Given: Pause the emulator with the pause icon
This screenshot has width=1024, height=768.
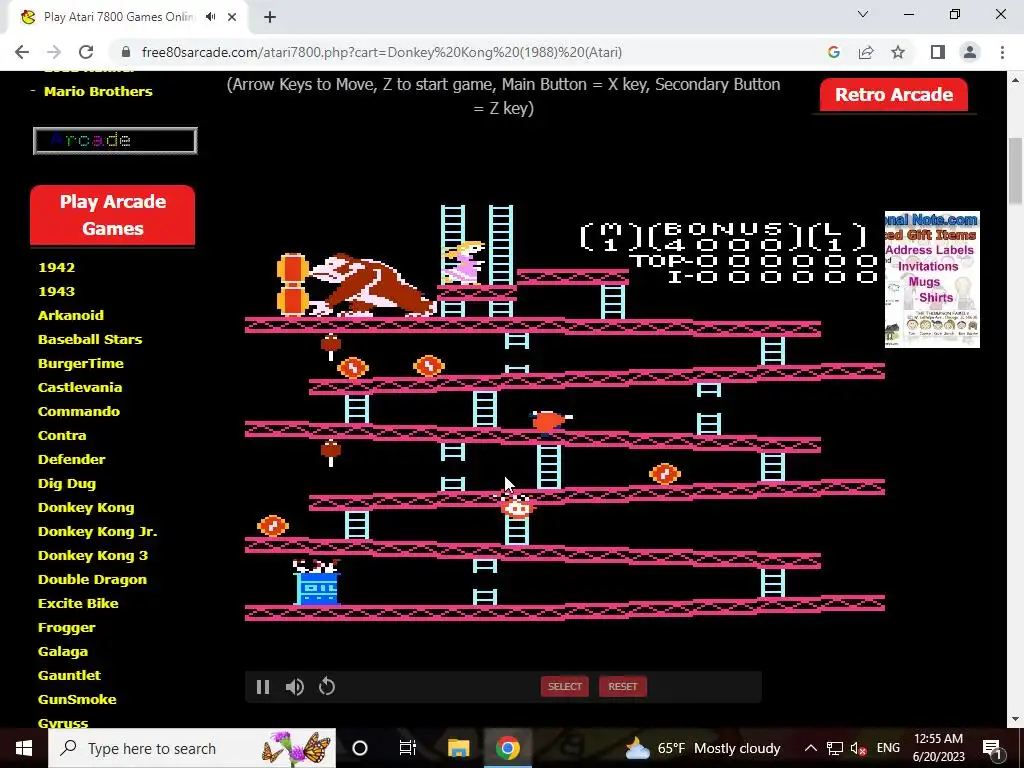Looking at the screenshot, I should [x=263, y=687].
